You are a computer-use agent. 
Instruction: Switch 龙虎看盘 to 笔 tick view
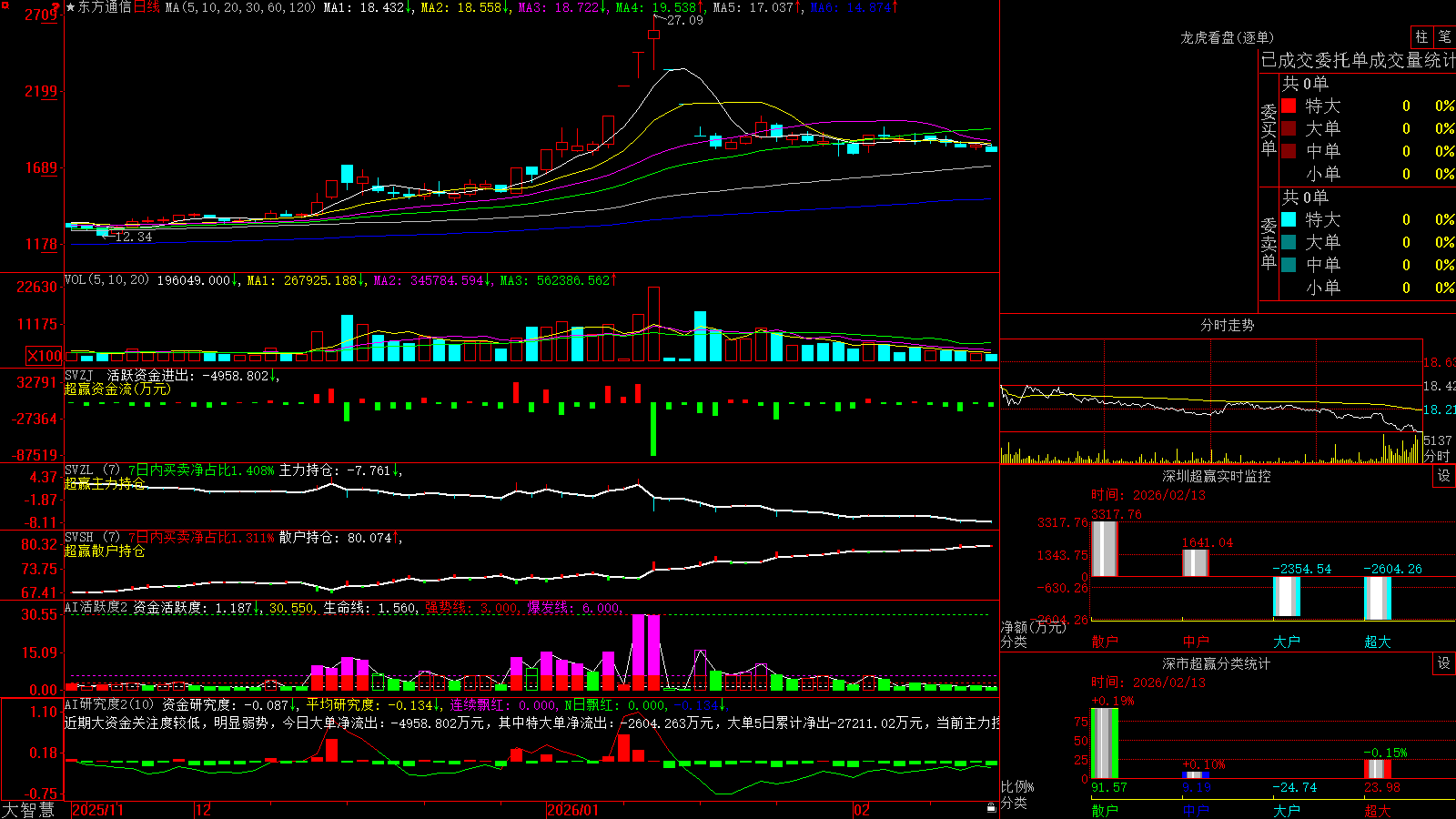point(1445,36)
